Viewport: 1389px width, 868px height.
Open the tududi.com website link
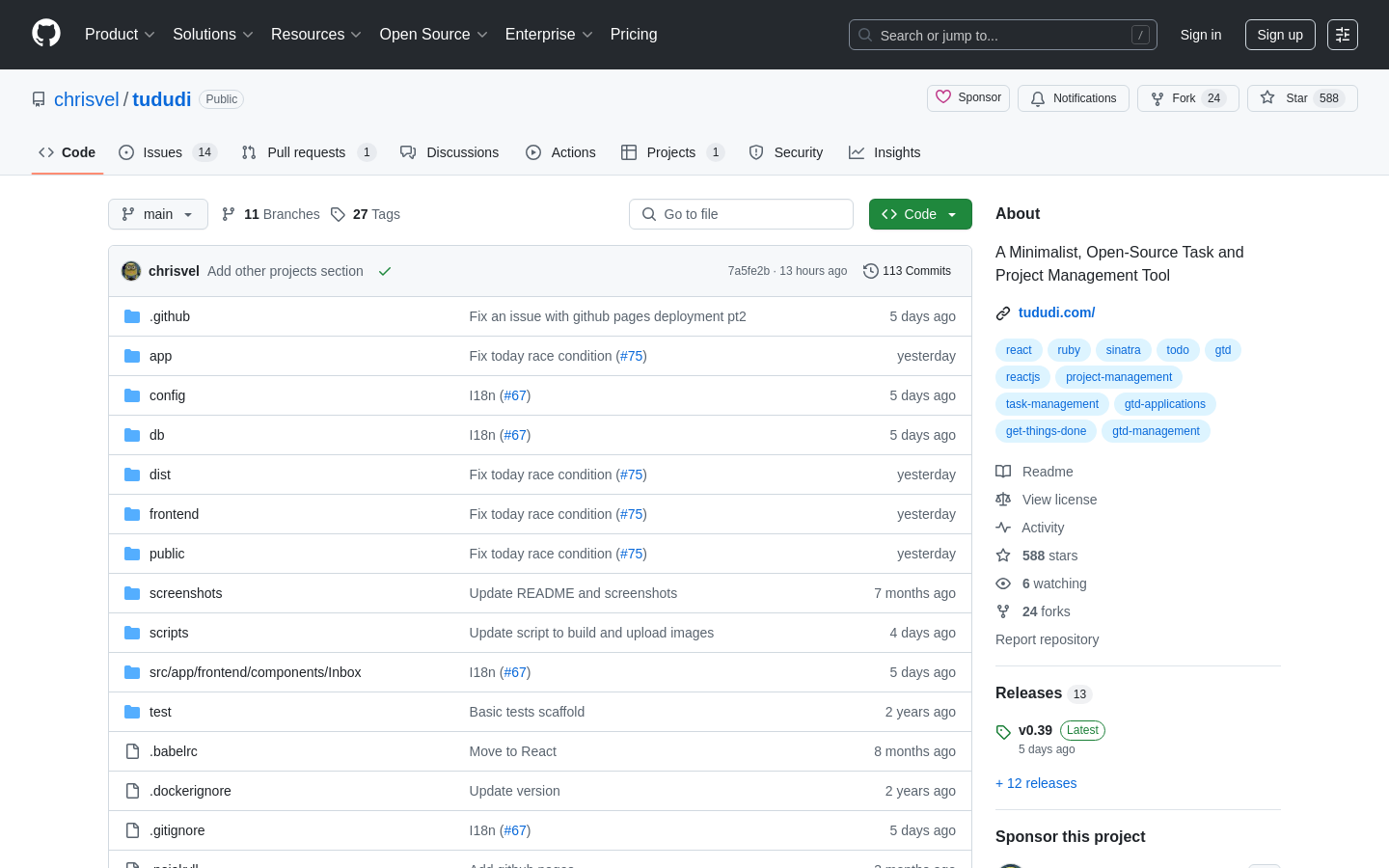coord(1056,312)
